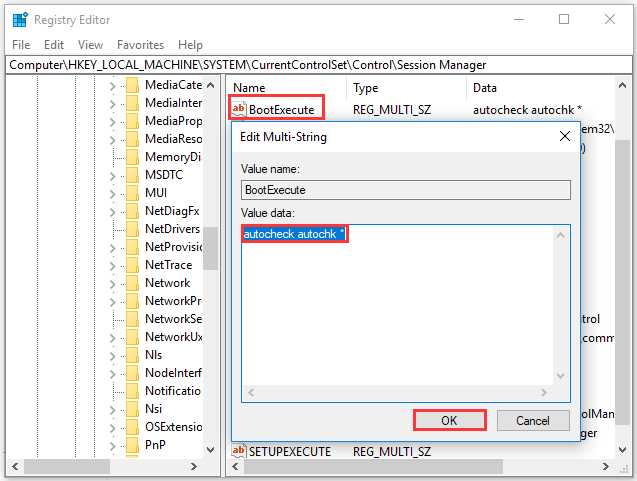This screenshot has width=637, height=481.
Task: Click the Registry Editor app icon in title bar
Action: [20, 20]
